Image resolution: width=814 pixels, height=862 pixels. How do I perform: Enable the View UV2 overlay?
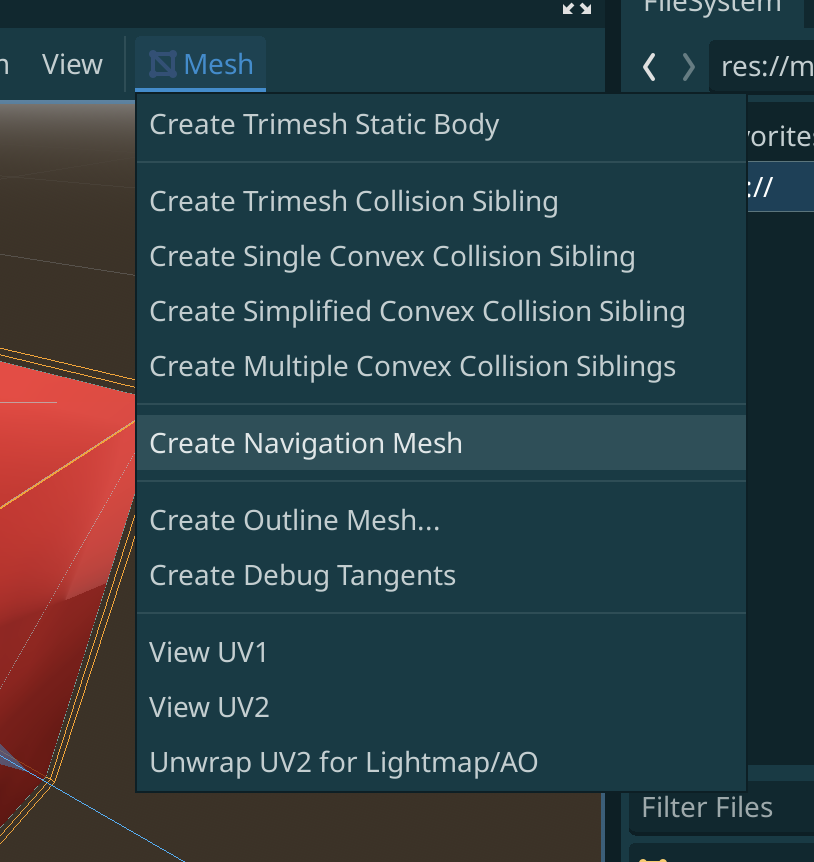click(x=208, y=707)
